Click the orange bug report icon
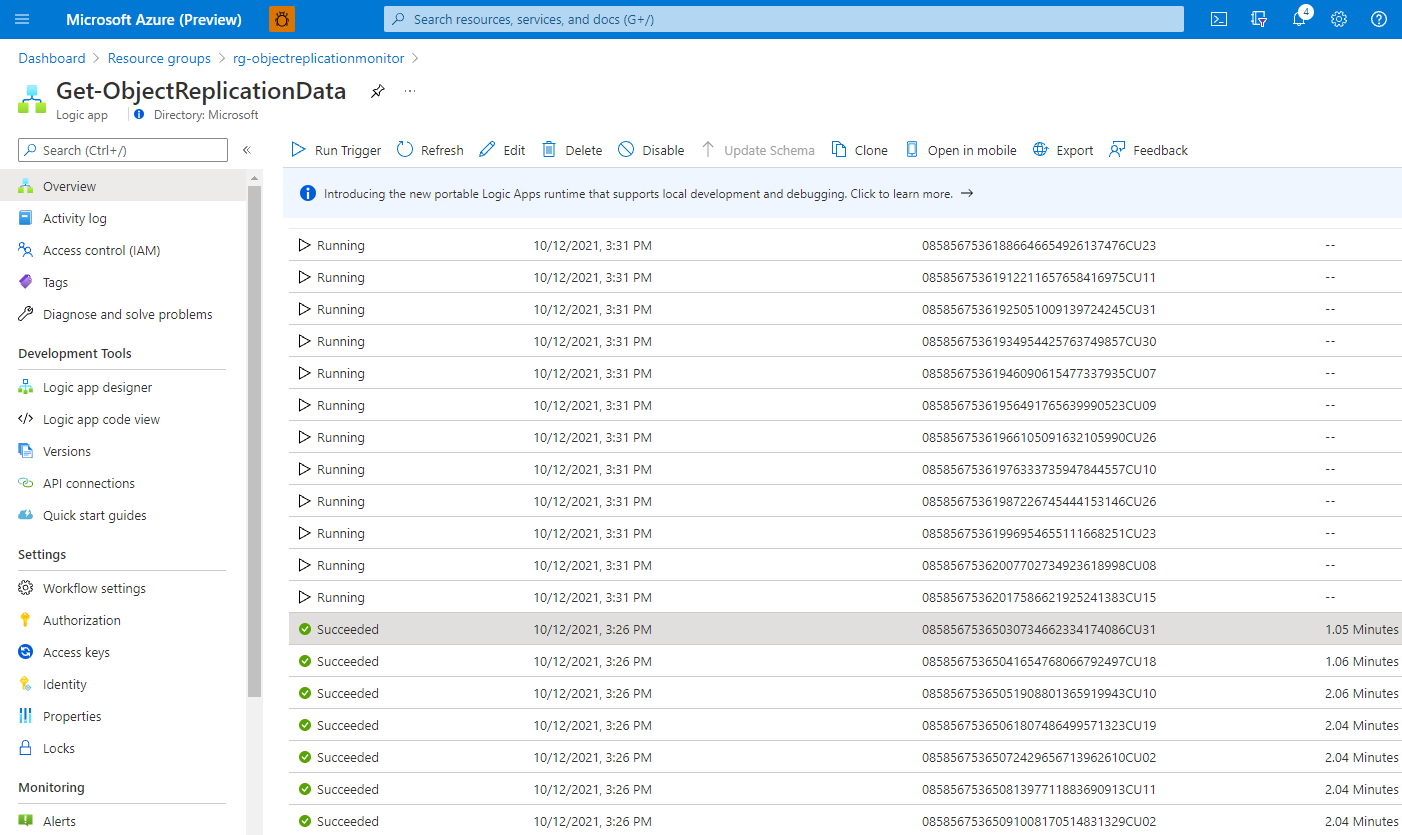This screenshot has height=835, width=1402. (x=282, y=19)
